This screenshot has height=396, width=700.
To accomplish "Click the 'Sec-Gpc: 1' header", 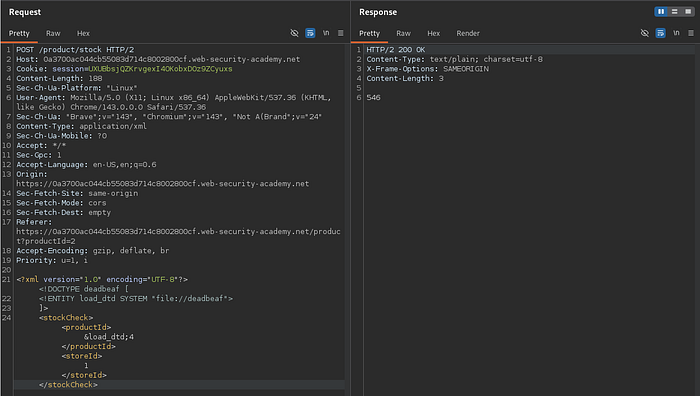I will [39, 155].
